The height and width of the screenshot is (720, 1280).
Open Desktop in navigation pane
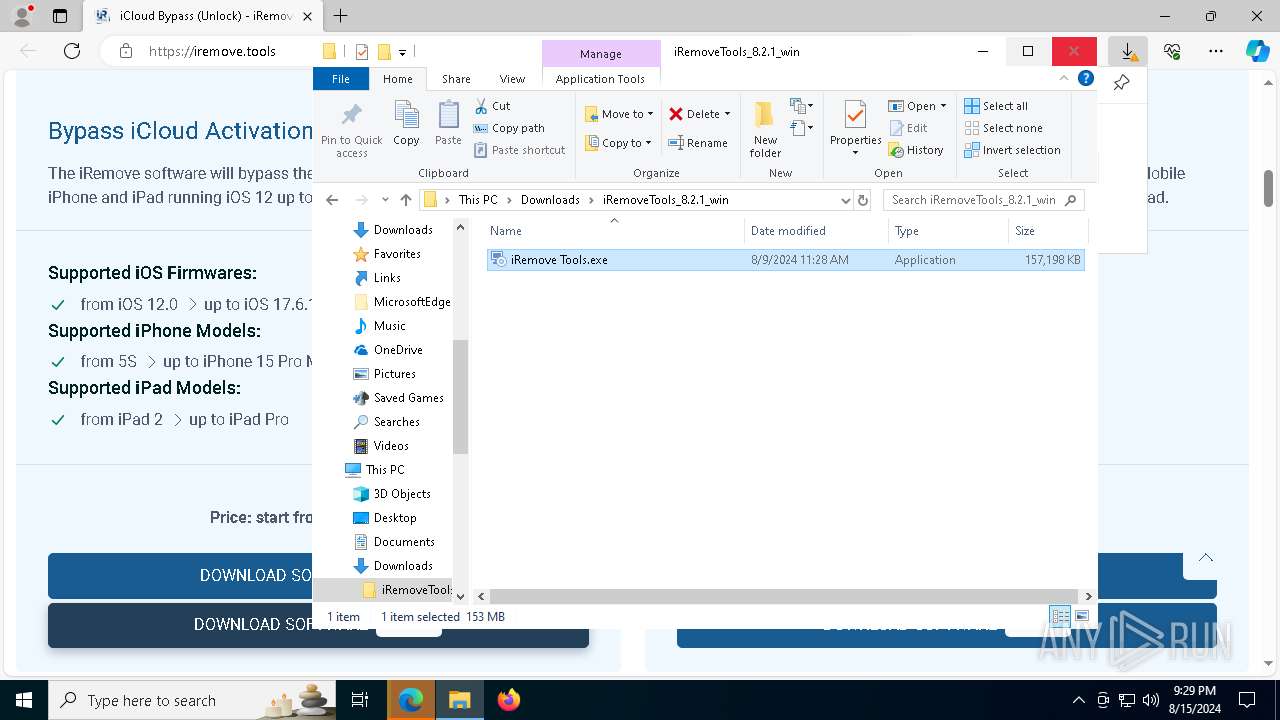[x=395, y=518]
